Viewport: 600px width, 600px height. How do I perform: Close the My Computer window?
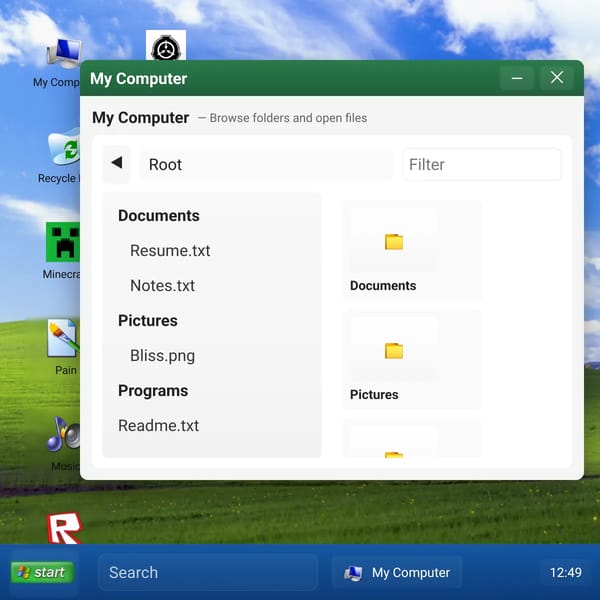pos(557,78)
